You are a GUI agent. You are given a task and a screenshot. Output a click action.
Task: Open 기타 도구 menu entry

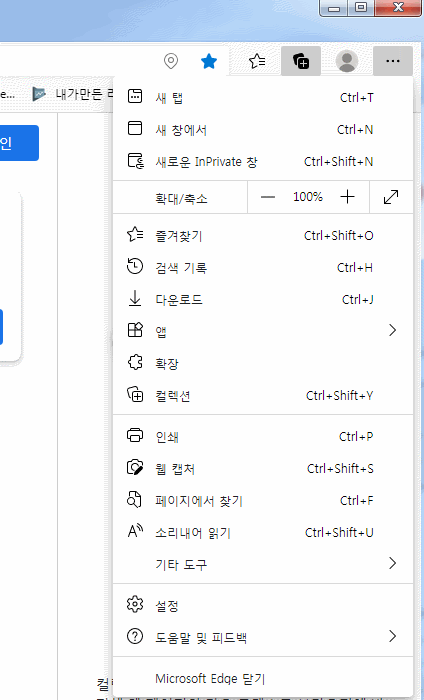[x=263, y=564]
